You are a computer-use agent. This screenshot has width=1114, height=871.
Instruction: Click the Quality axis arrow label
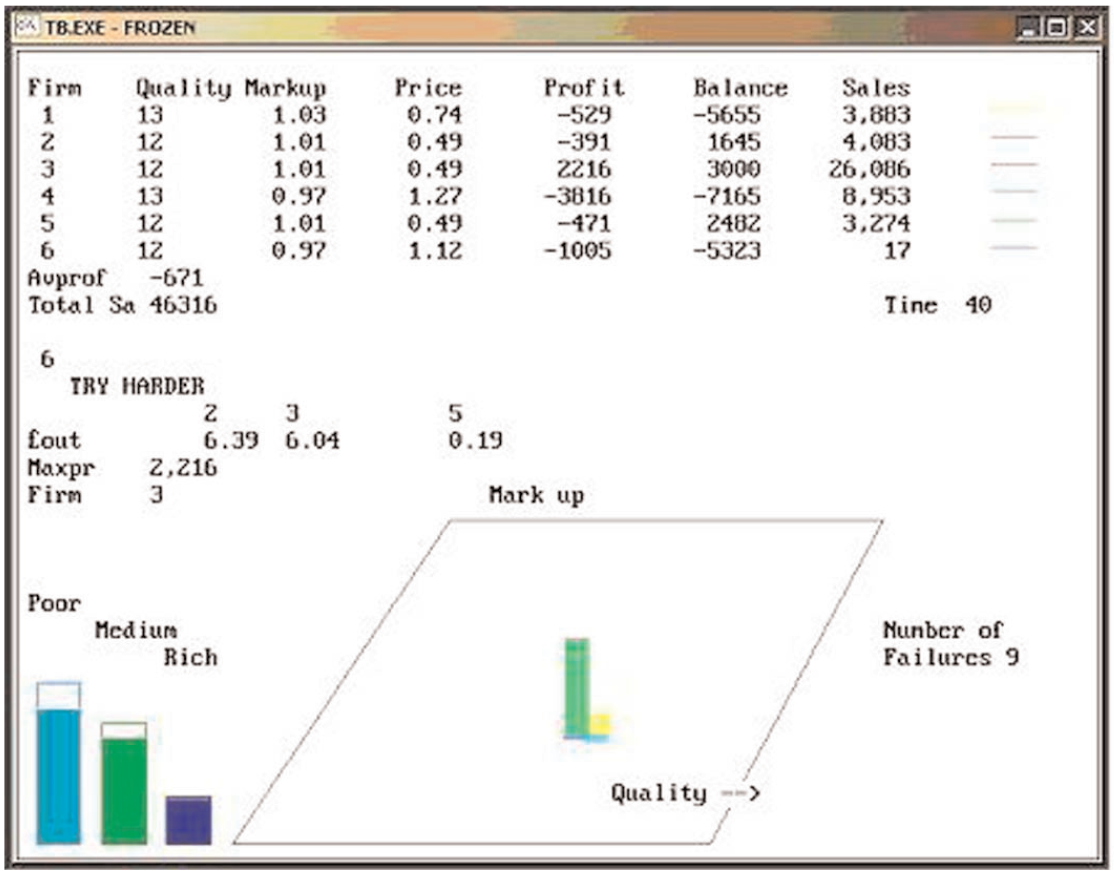[685, 793]
